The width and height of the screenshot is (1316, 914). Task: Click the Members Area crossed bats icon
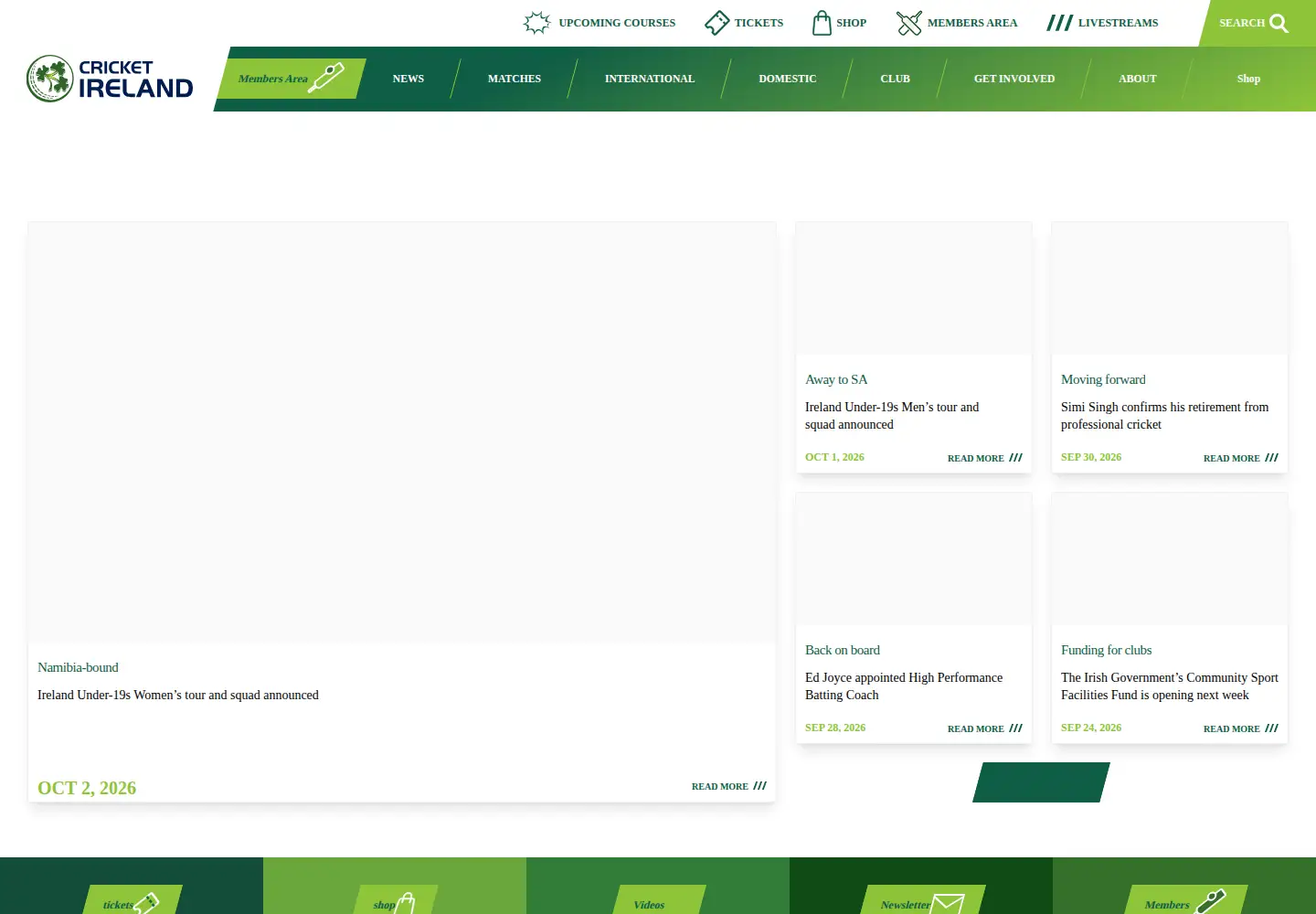pos(909,23)
